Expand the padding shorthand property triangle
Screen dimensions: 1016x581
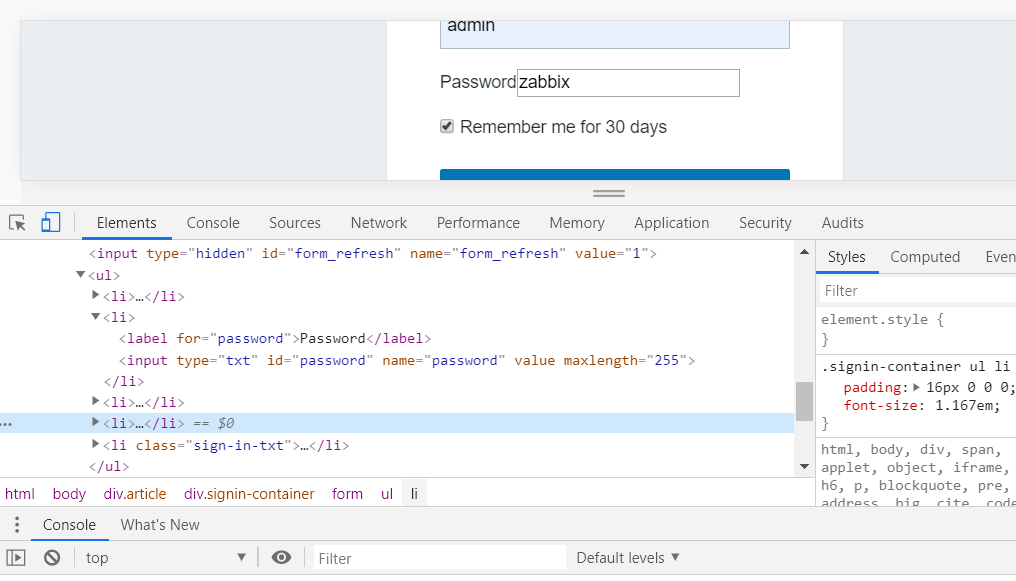pos(916,387)
